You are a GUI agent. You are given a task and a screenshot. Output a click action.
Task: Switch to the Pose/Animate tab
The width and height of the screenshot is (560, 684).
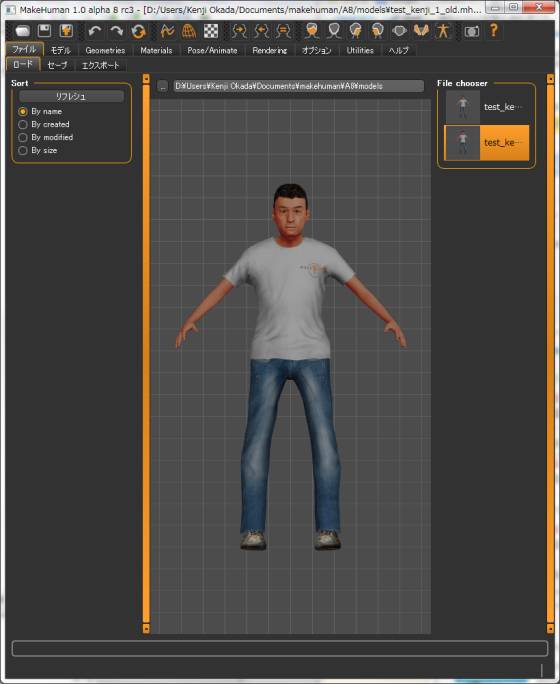[212, 50]
